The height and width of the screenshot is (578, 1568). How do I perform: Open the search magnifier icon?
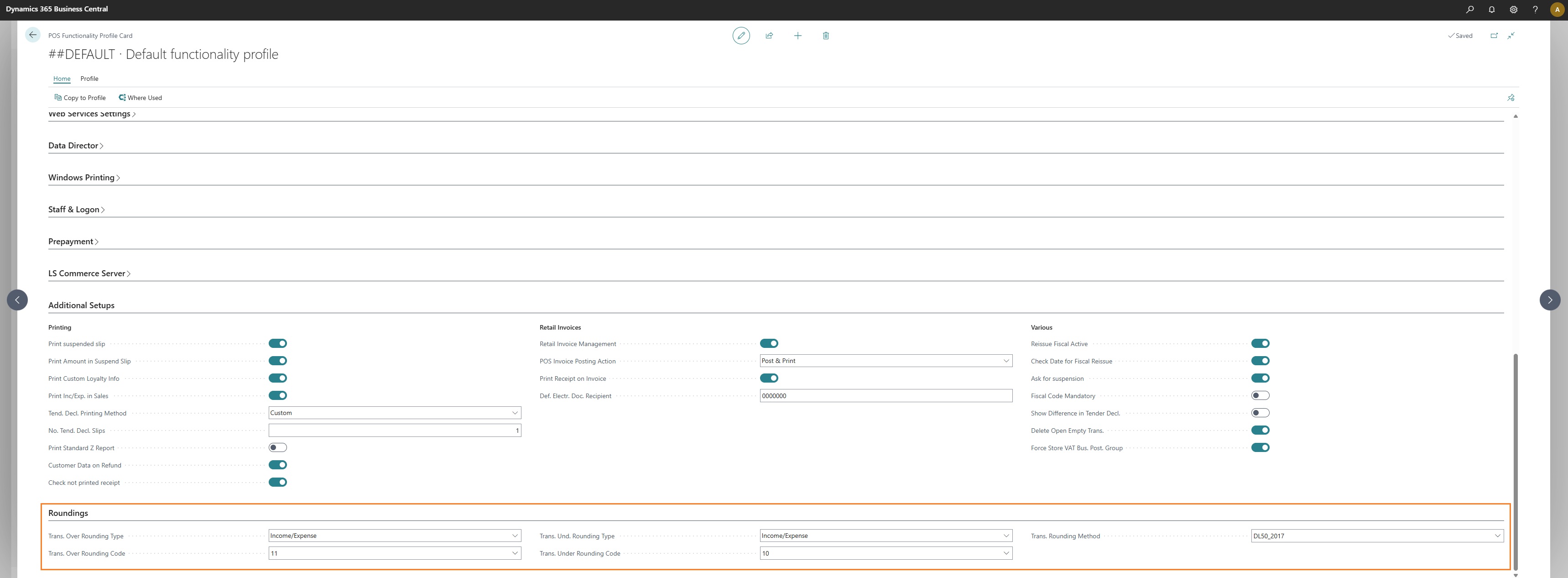[1470, 9]
